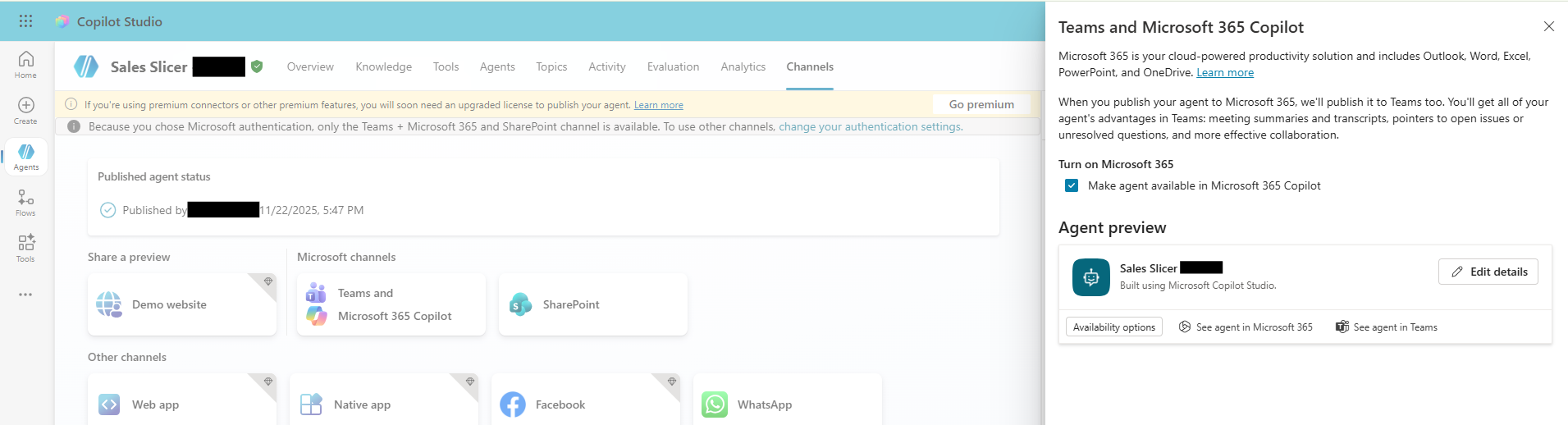Click See agent in Teams
Screen dimensions: 1568x425
(x=1387, y=327)
